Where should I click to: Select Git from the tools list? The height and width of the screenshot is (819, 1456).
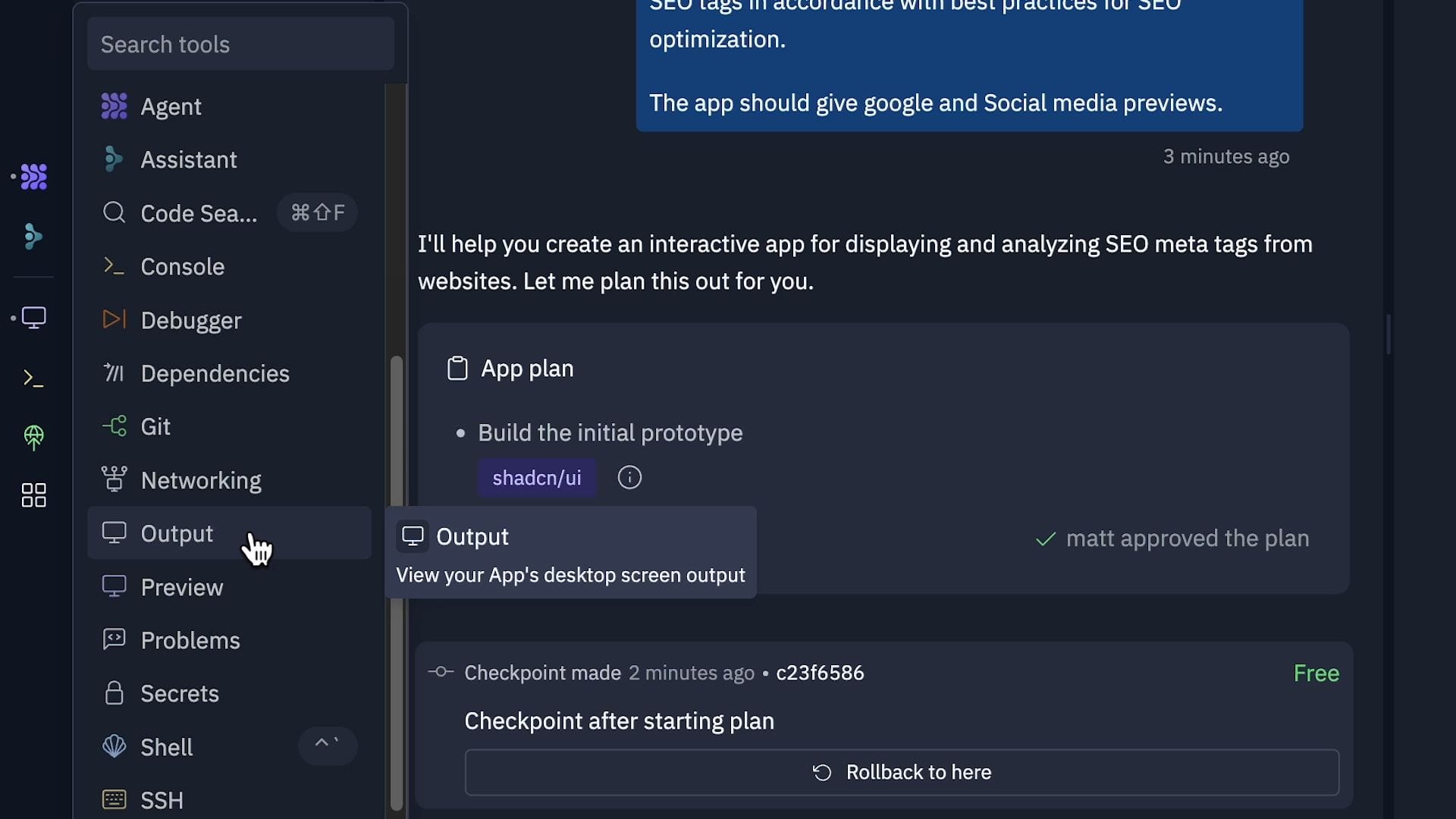tap(155, 426)
